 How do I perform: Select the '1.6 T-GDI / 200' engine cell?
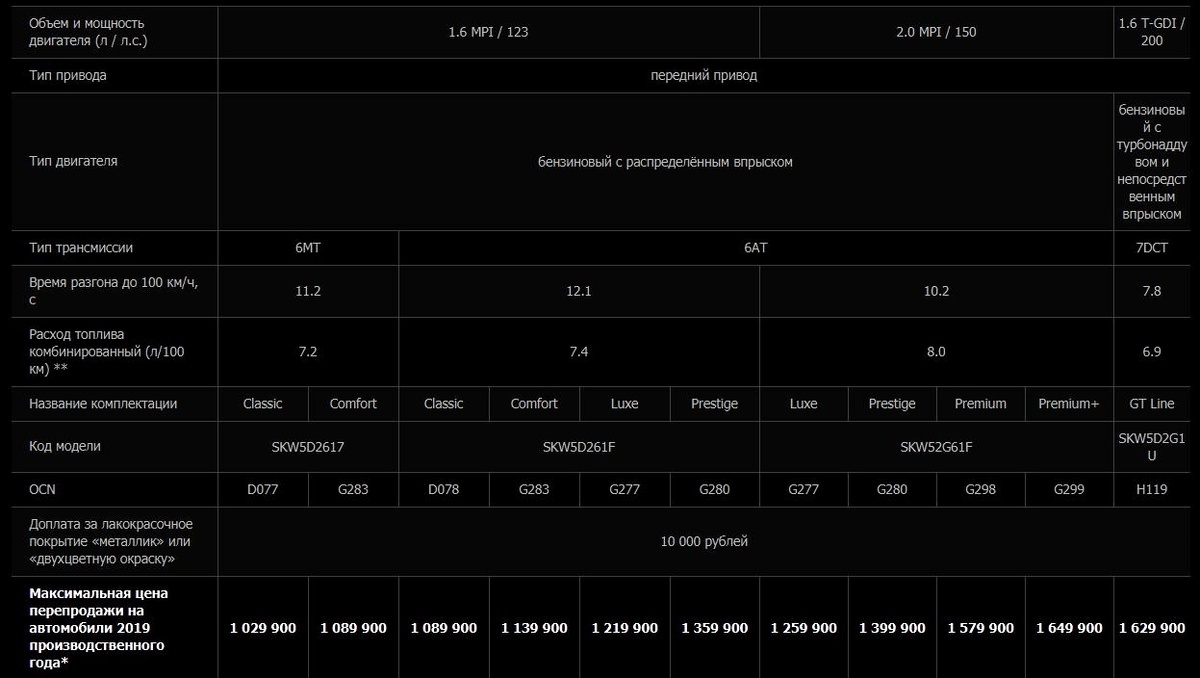point(1151,32)
